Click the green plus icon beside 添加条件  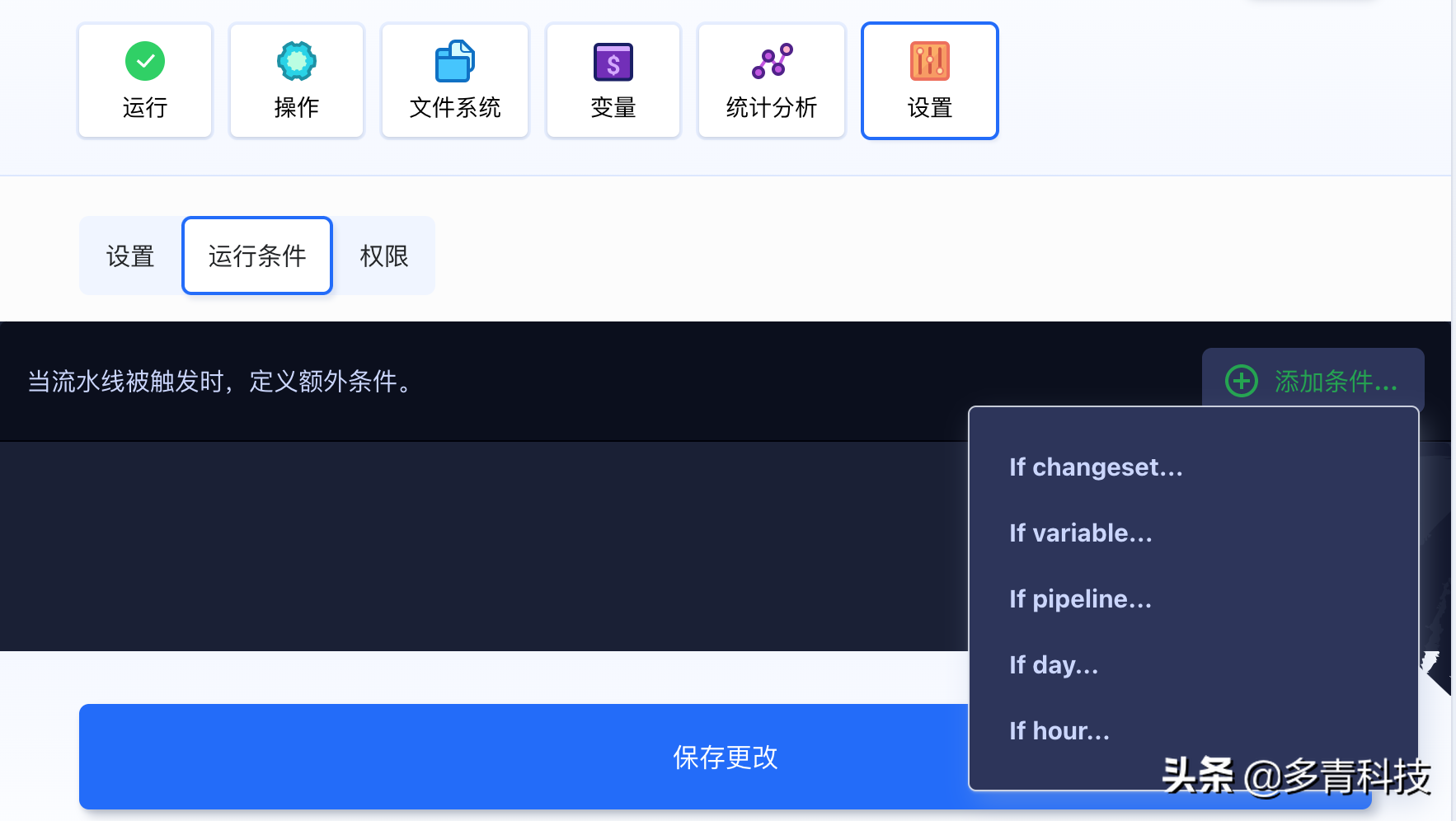pos(1241,382)
